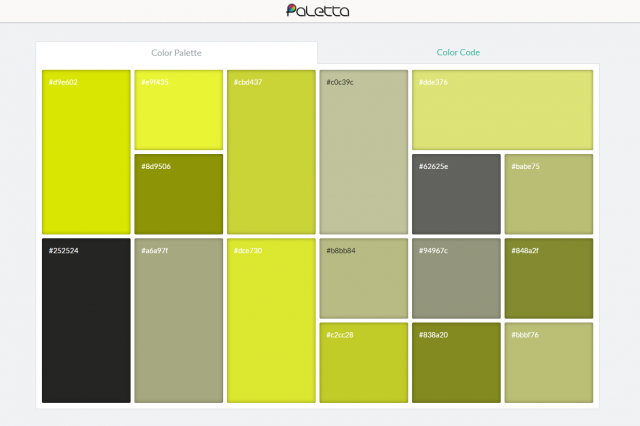The width and height of the screenshot is (640, 426).
Task: Click the wide #dde376 swatch
Action: coord(503,110)
